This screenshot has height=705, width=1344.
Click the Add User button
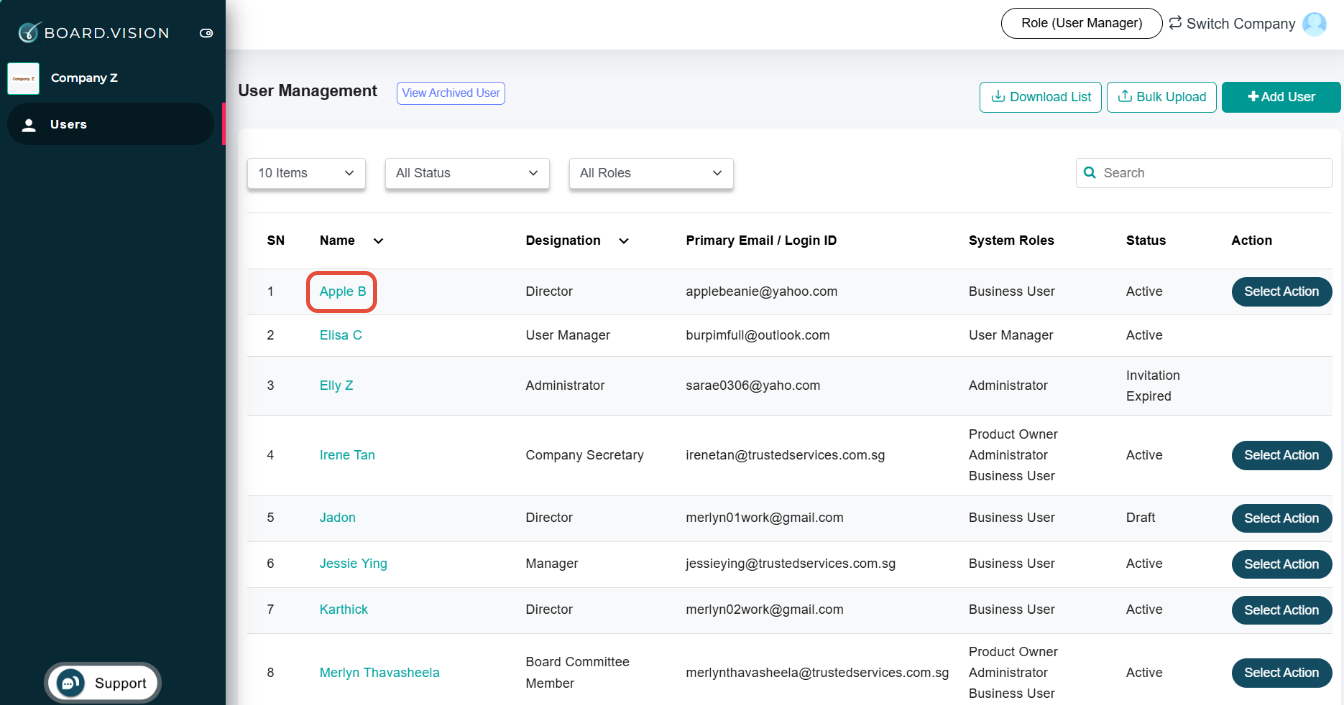(1281, 97)
